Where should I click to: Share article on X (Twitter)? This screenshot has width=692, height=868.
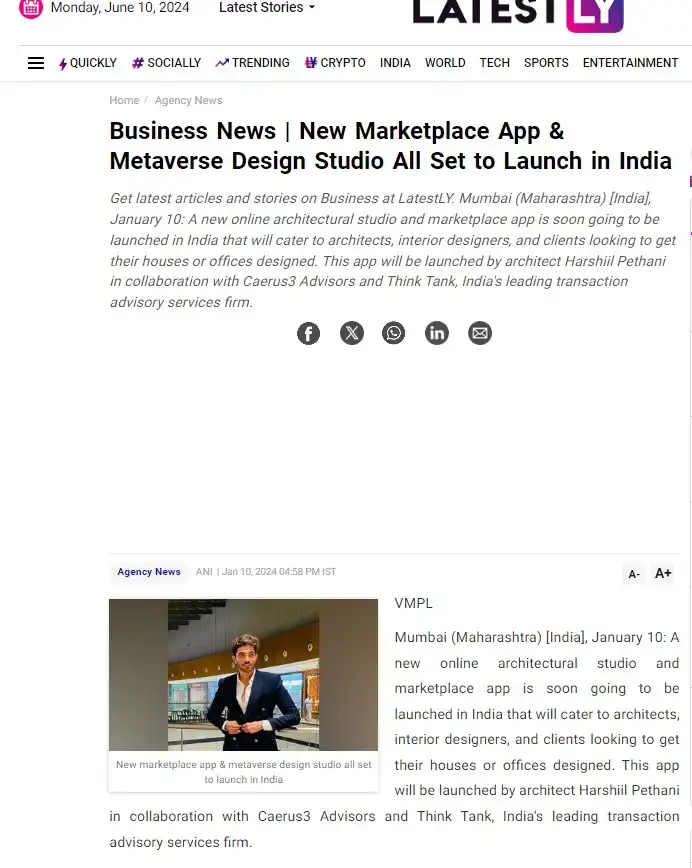[352, 333]
